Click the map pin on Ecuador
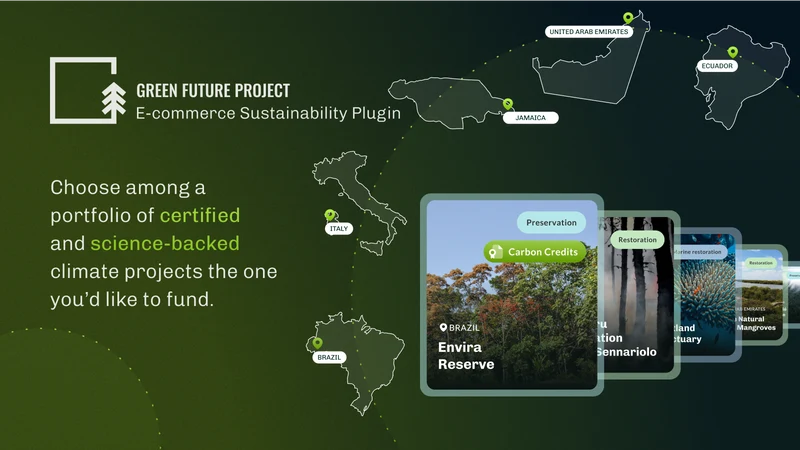 click(733, 52)
